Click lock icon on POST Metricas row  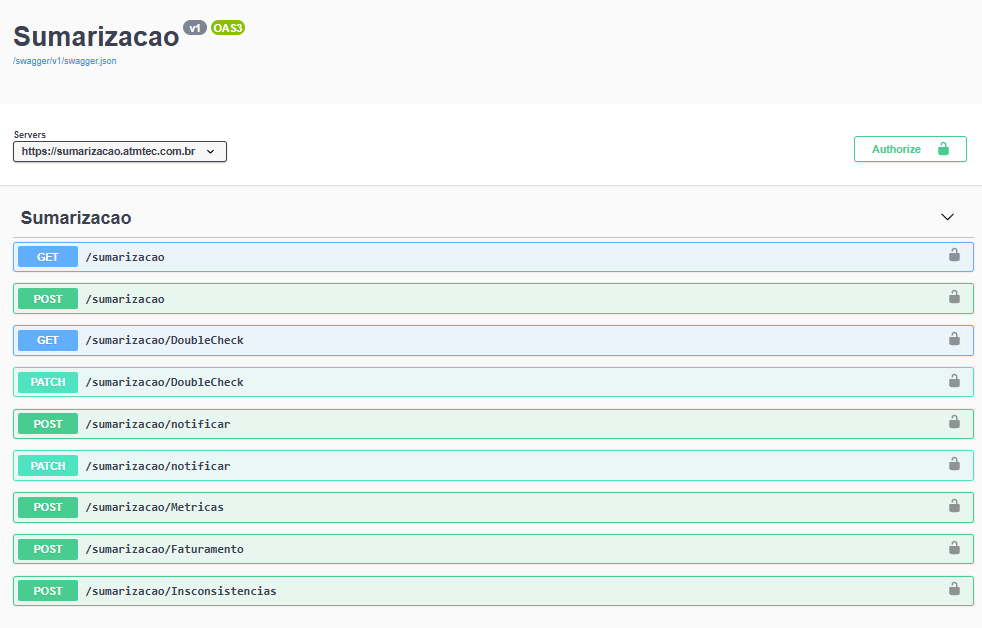954,506
